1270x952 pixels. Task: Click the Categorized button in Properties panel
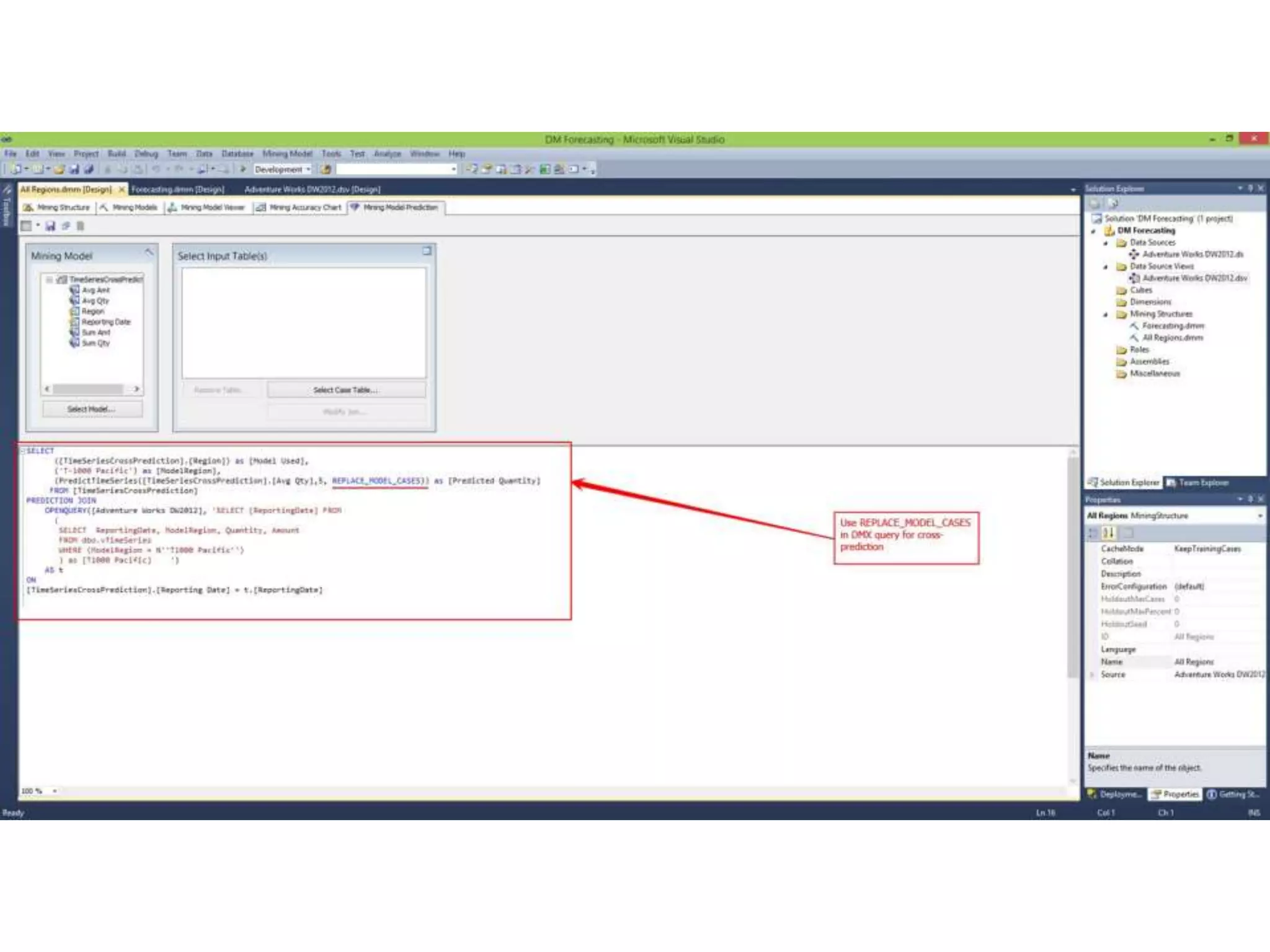[1093, 533]
